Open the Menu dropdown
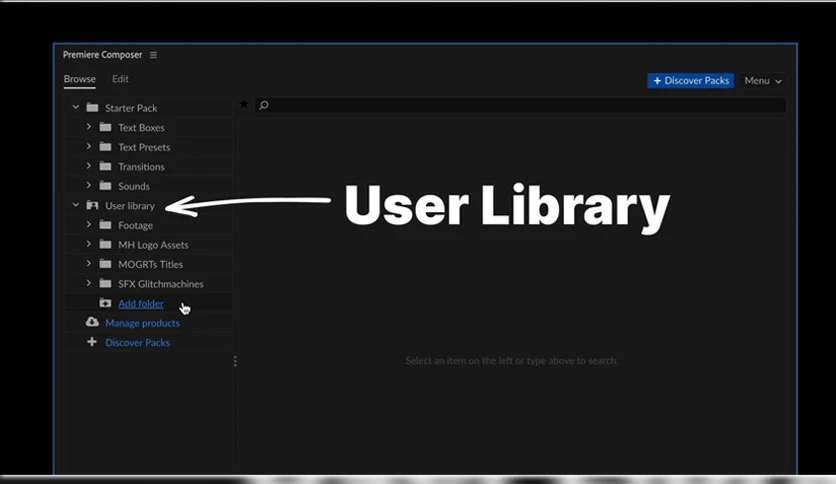This screenshot has width=836, height=484. 763,80
